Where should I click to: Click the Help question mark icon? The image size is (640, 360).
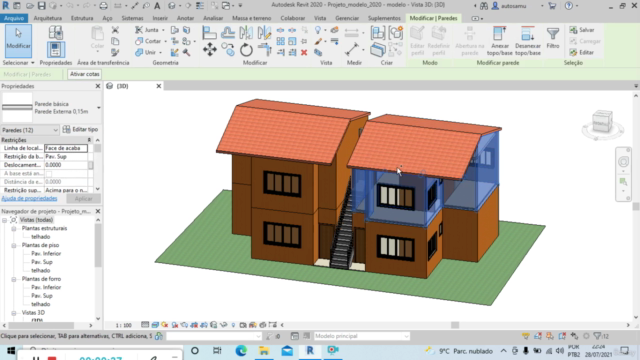(x=569, y=6)
